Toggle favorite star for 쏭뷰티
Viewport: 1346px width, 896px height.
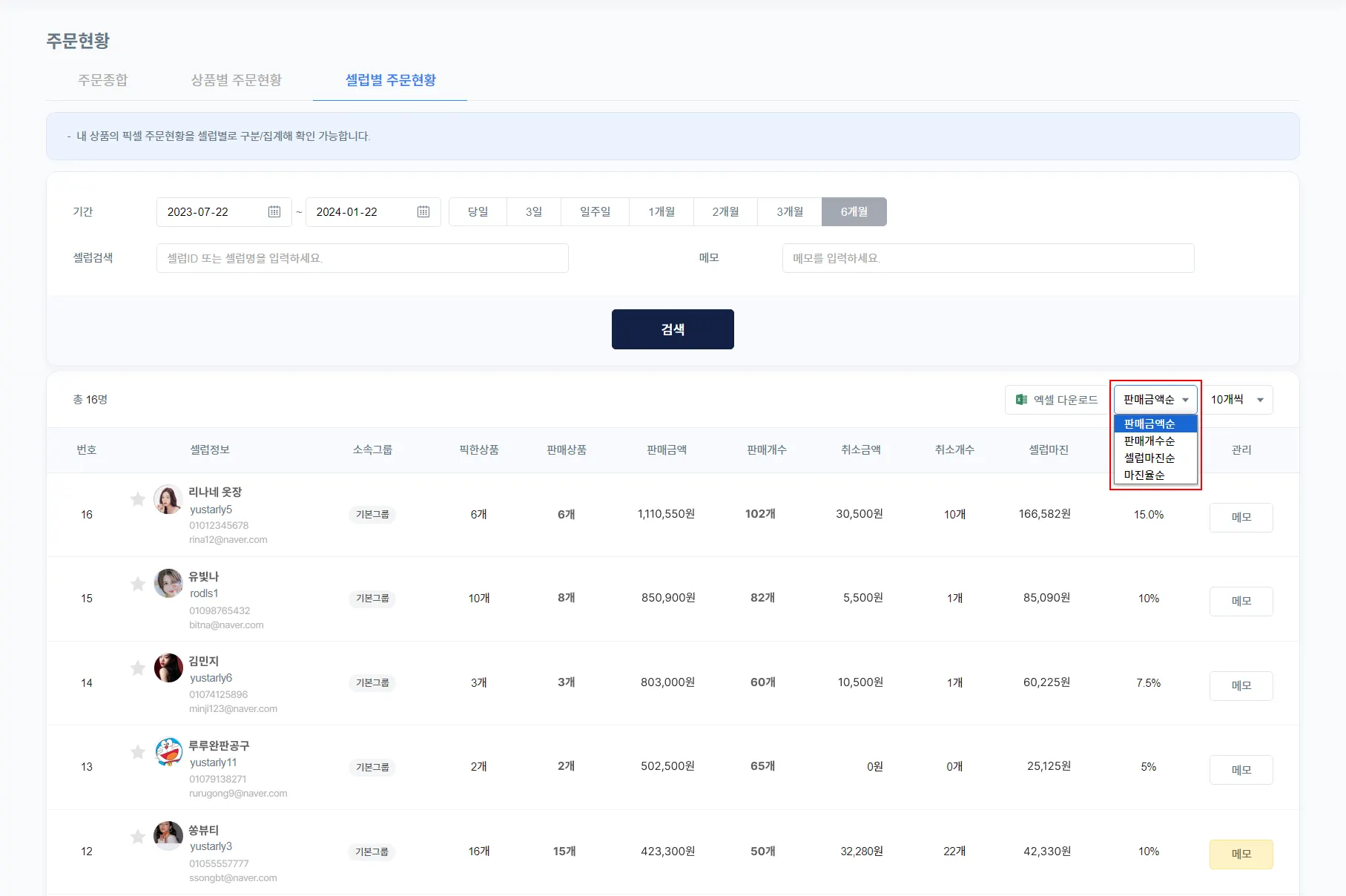137,837
